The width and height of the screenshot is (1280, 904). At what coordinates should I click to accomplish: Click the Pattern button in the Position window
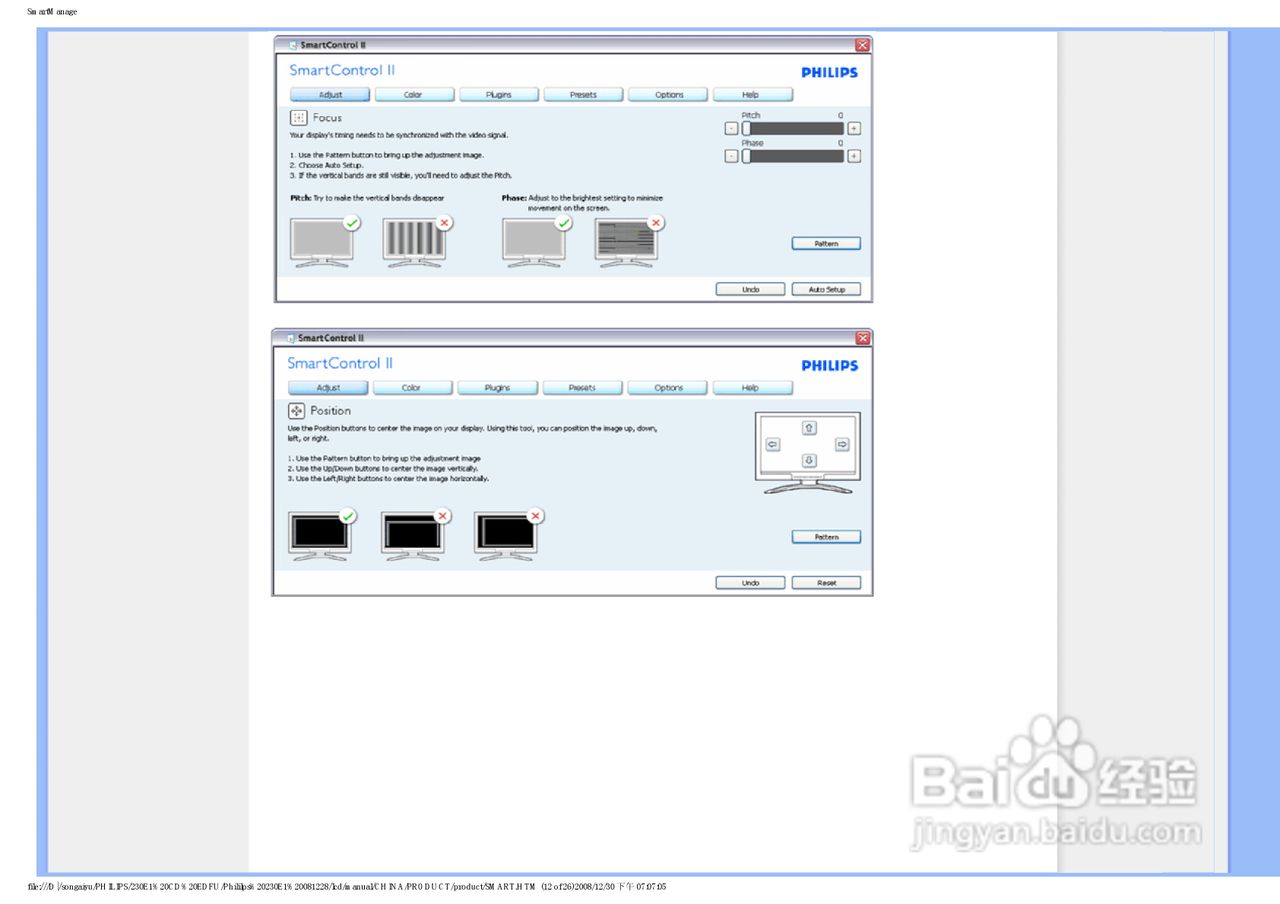(x=826, y=537)
